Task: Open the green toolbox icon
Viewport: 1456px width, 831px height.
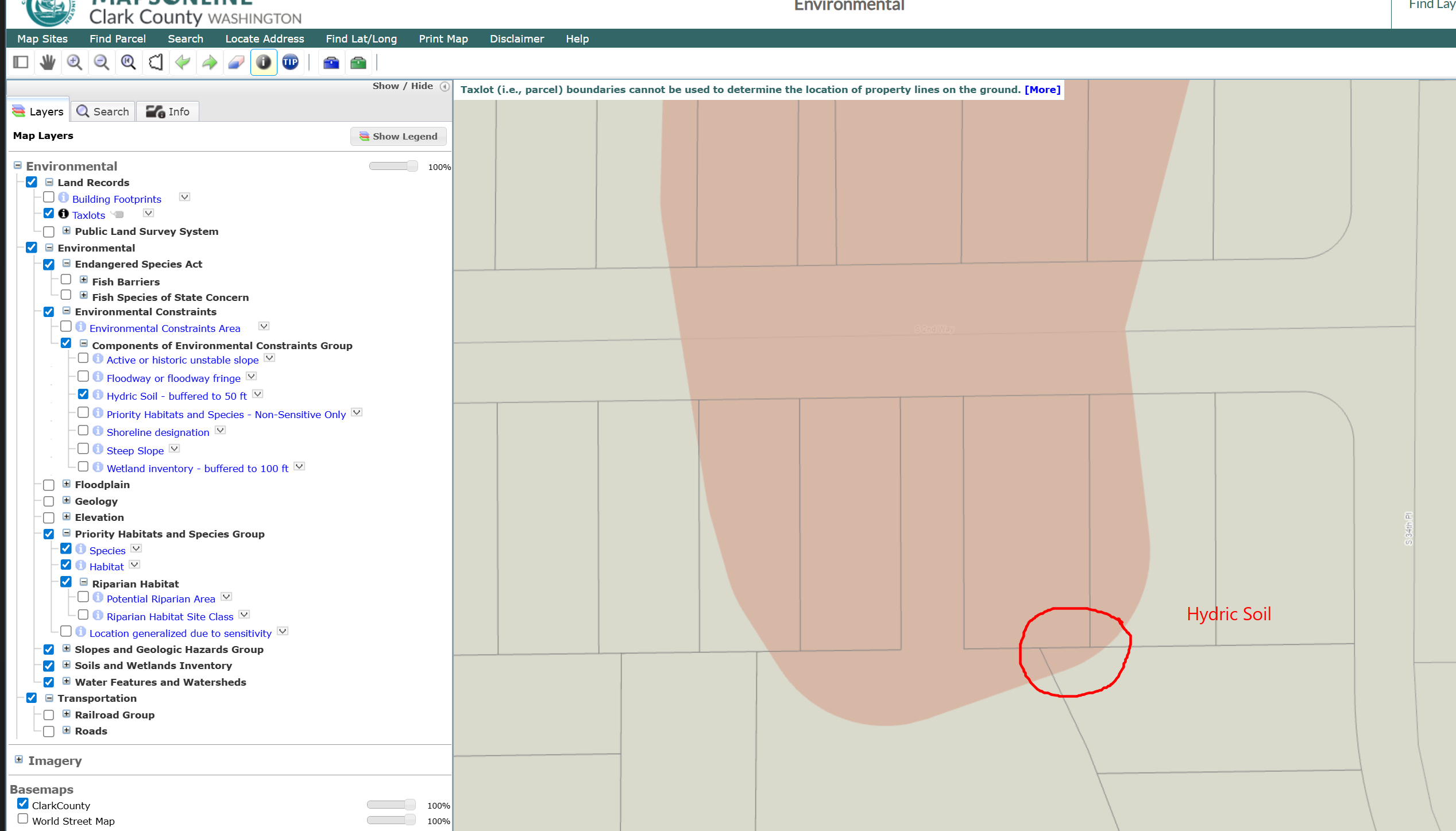Action: pos(358,62)
